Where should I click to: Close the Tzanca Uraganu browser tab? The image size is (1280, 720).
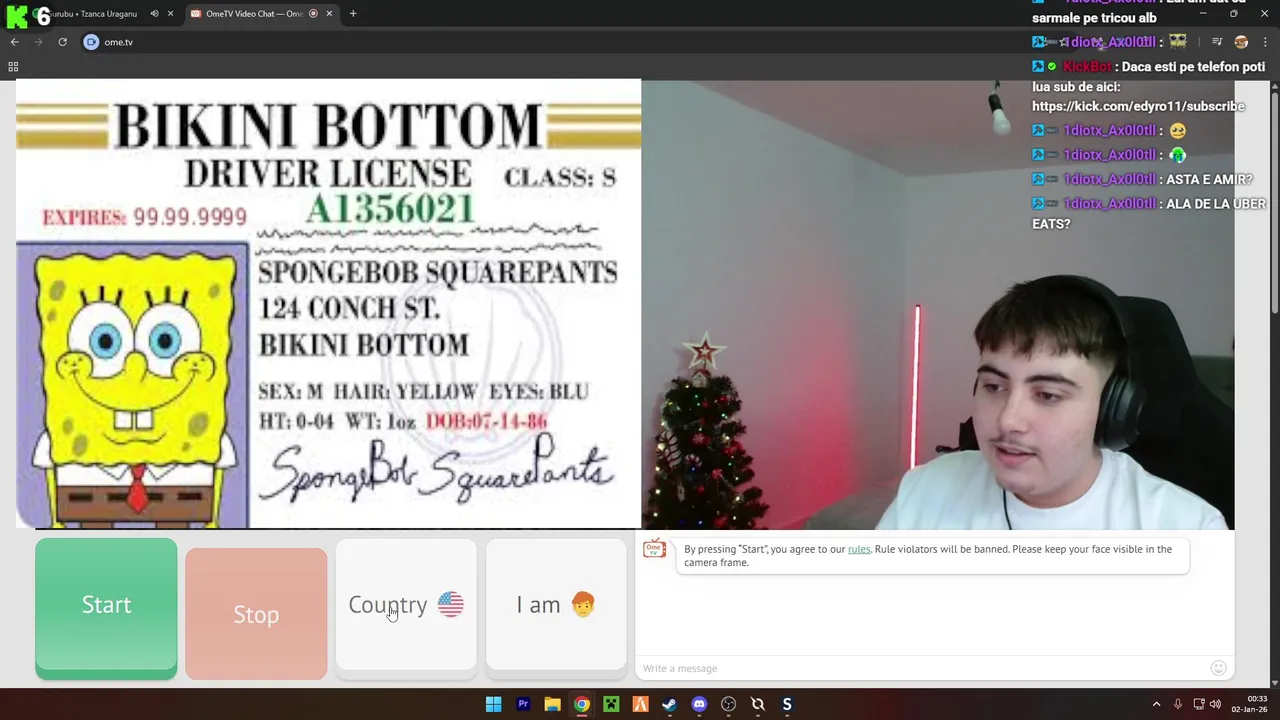click(x=170, y=14)
